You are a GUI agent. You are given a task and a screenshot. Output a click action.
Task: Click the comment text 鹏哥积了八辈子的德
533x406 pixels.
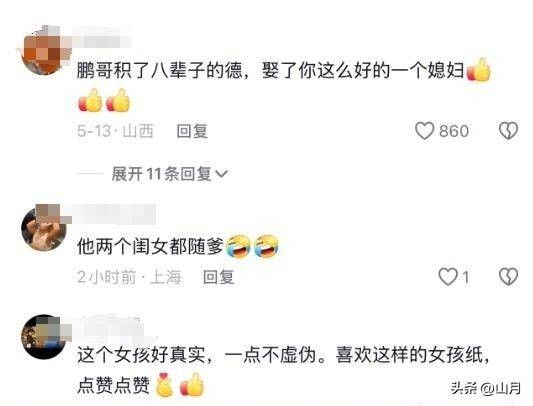click(x=159, y=71)
